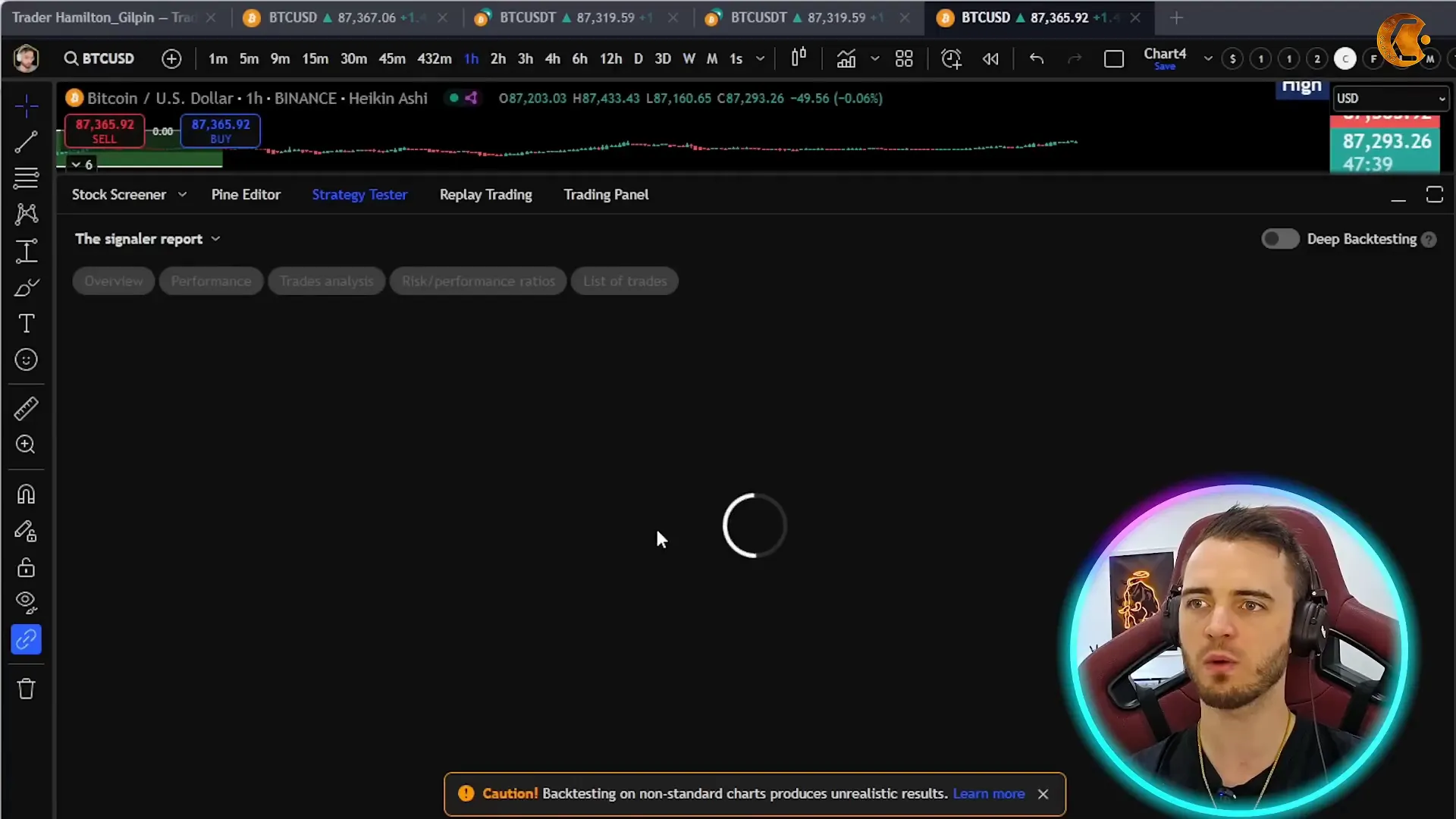Open the Fibonacci and Gann tools
The image size is (1456, 819).
click(x=27, y=178)
